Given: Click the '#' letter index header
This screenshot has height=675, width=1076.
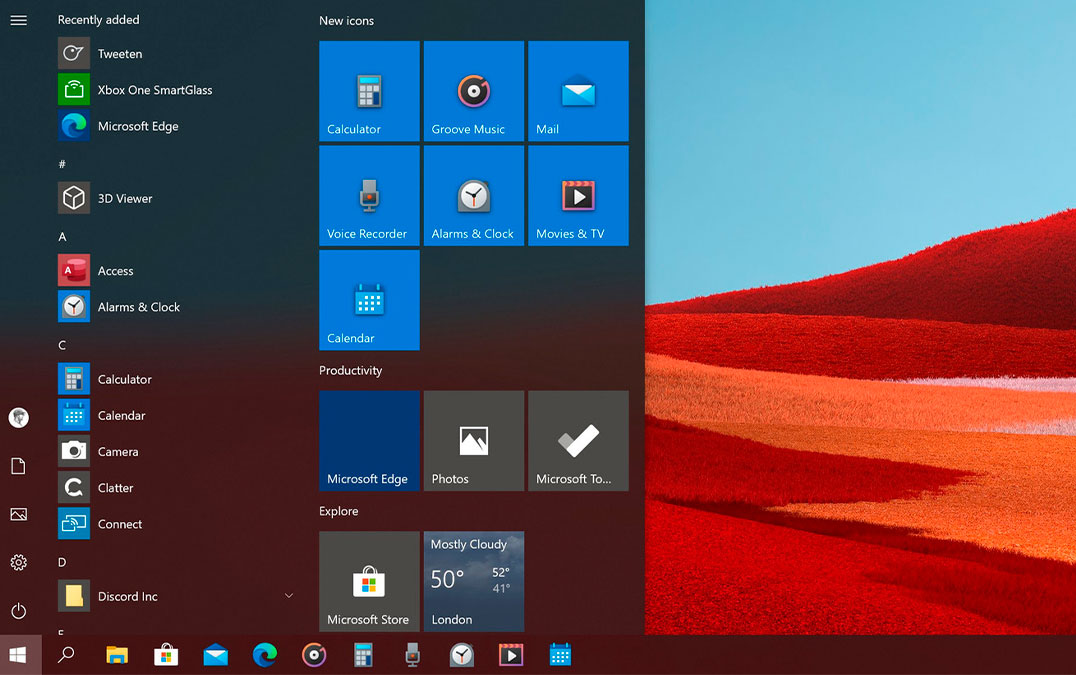Looking at the screenshot, I should (62, 164).
